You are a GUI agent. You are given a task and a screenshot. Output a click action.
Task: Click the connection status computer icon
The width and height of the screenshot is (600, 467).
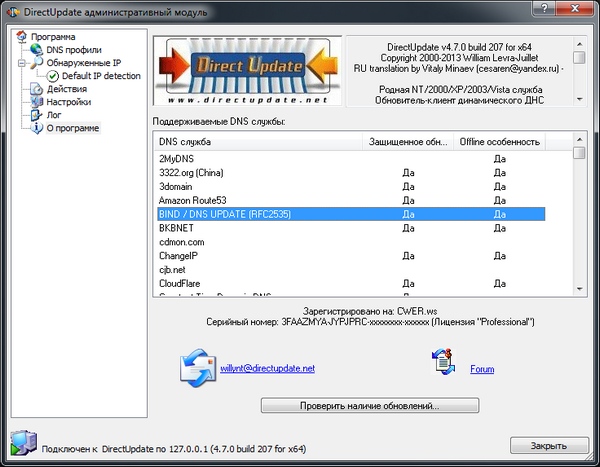(23, 443)
